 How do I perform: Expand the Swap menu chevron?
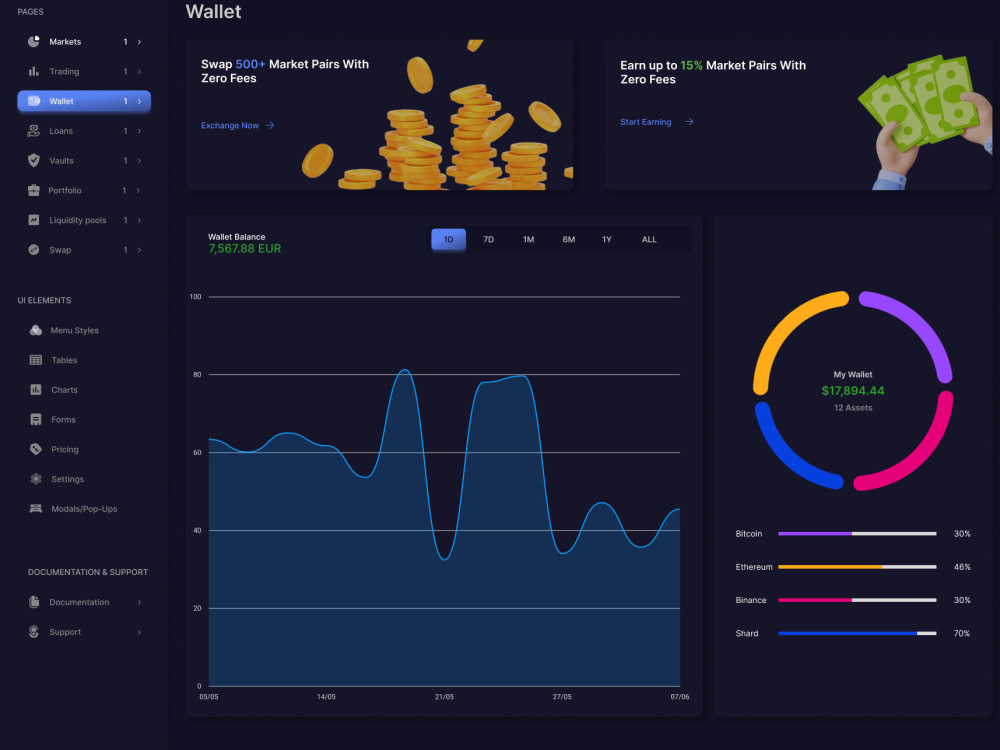click(139, 250)
